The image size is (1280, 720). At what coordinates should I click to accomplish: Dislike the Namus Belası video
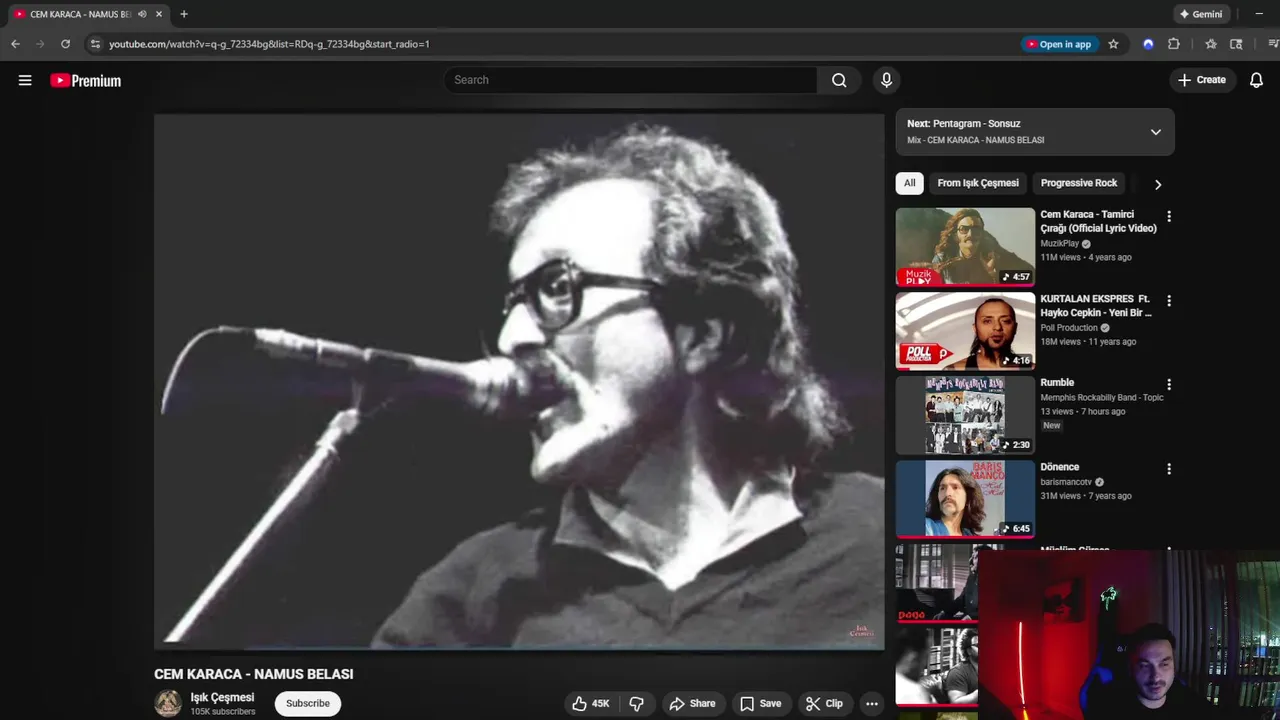[636, 703]
